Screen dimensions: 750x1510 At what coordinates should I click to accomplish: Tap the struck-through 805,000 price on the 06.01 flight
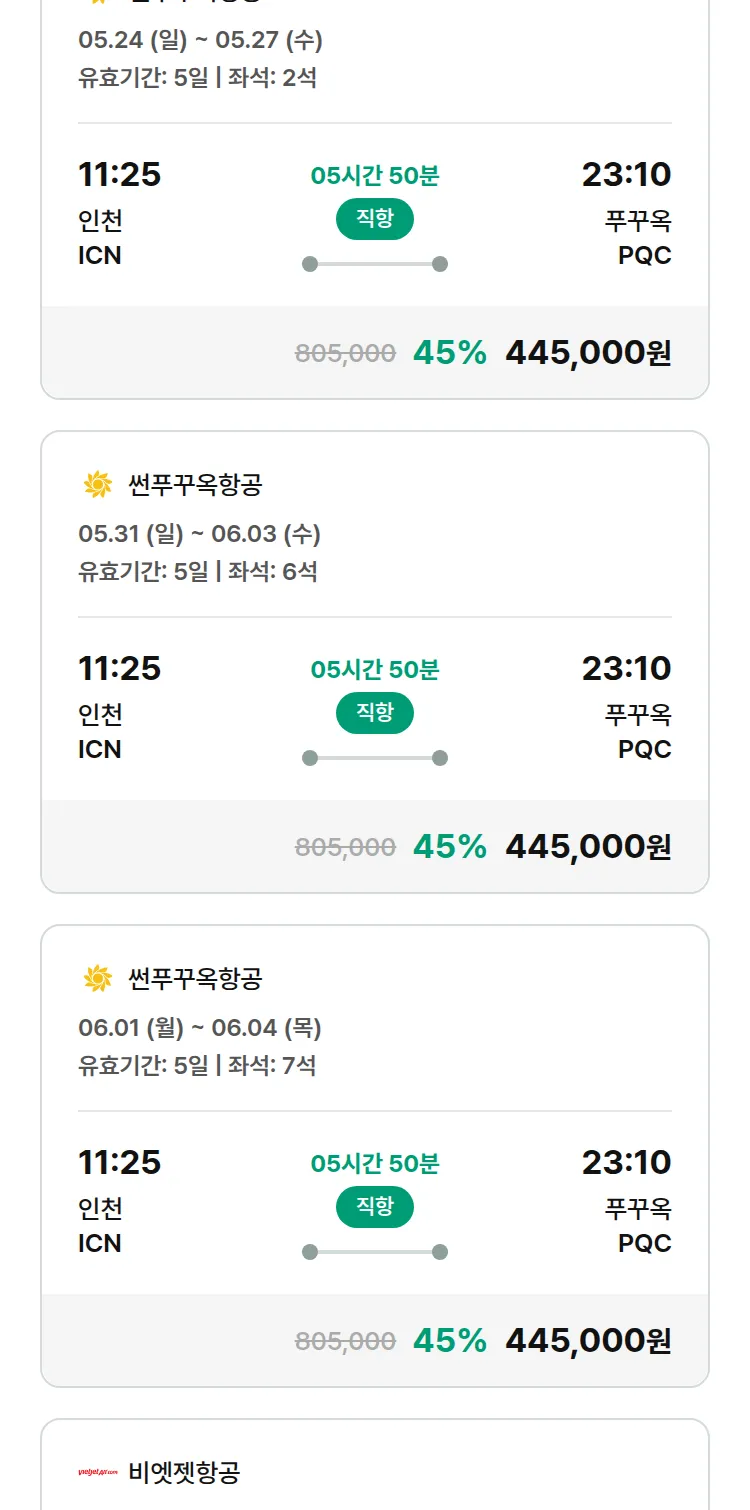tap(345, 1341)
